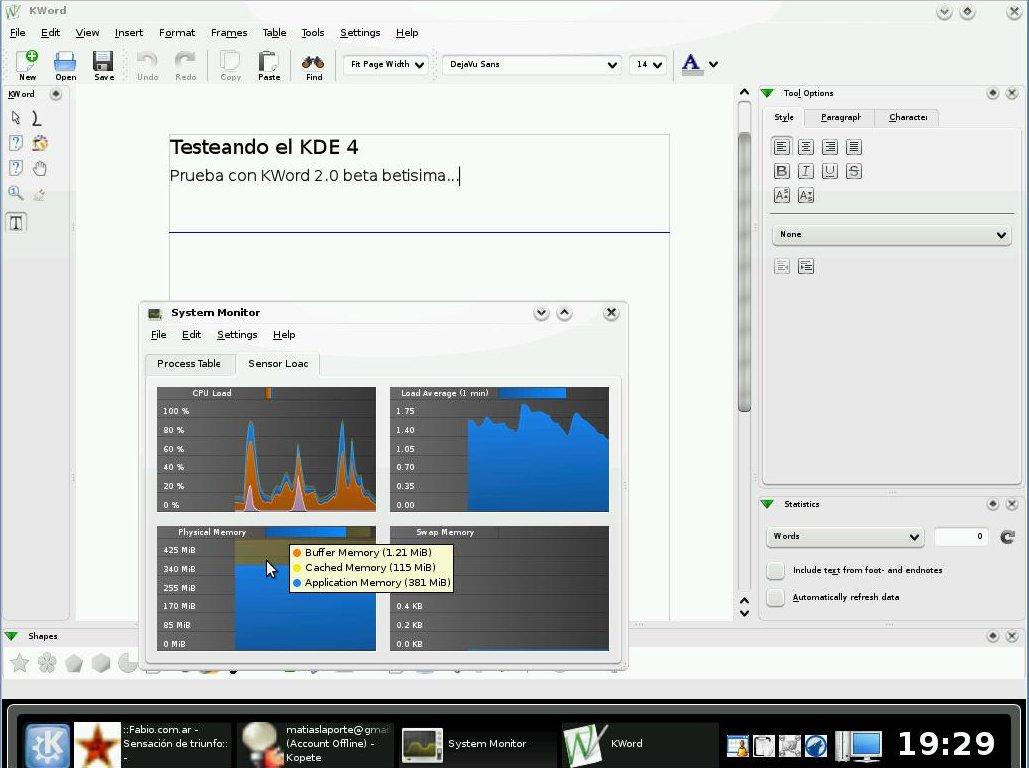This screenshot has height=768, width=1029.
Task: Toggle Bold formatting button
Action: tap(782, 171)
